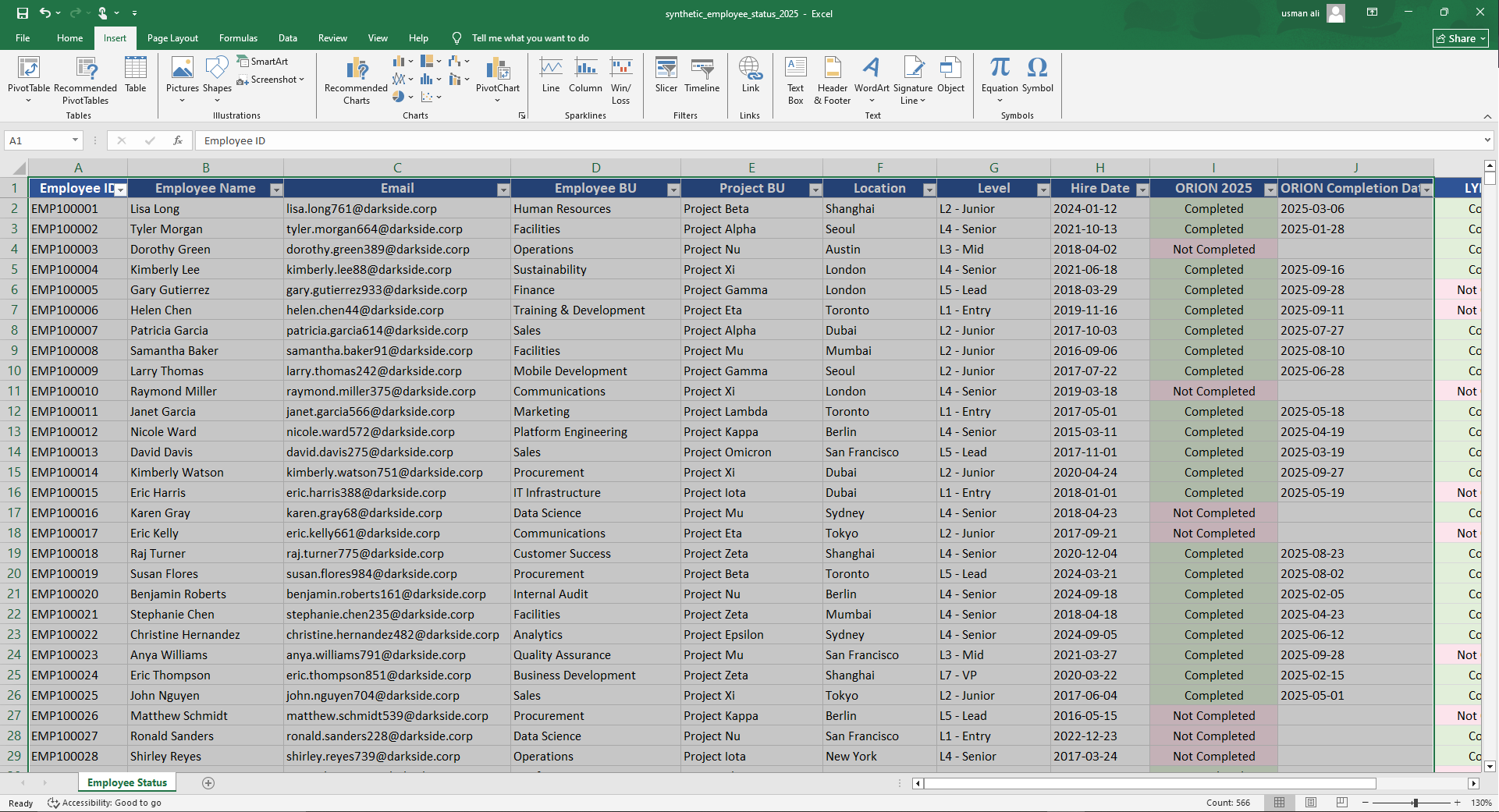Switch to the Formulas tab
This screenshot has height=812, width=1499.
[238, 37]
